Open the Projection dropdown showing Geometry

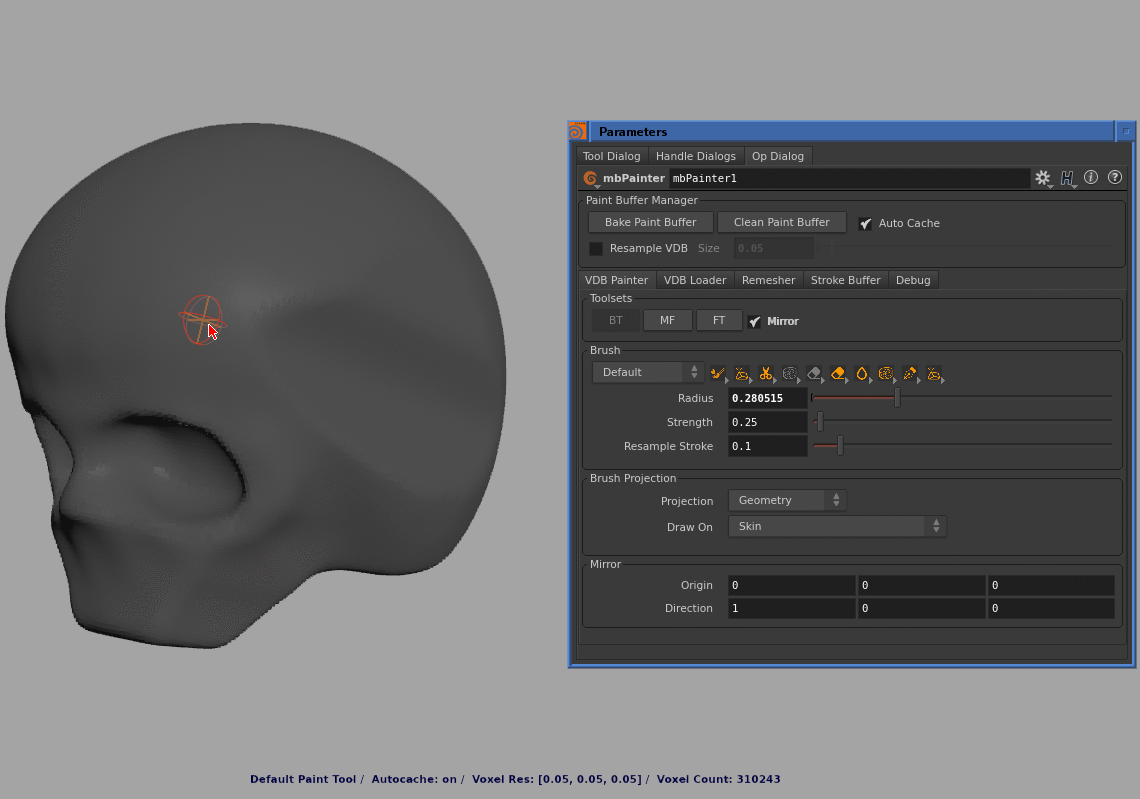787,500
